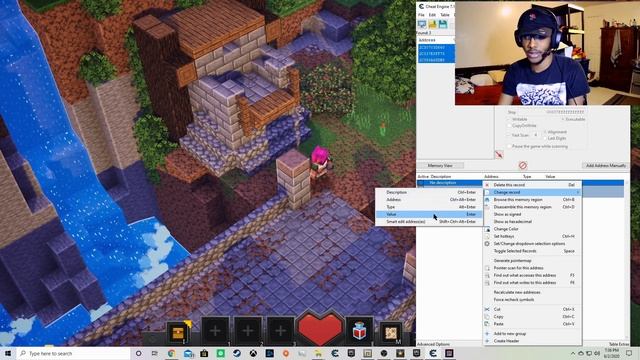Choose Find out what writes to this address
The height and width of the screenshot is (360, 640).
(x=533, y=282)
